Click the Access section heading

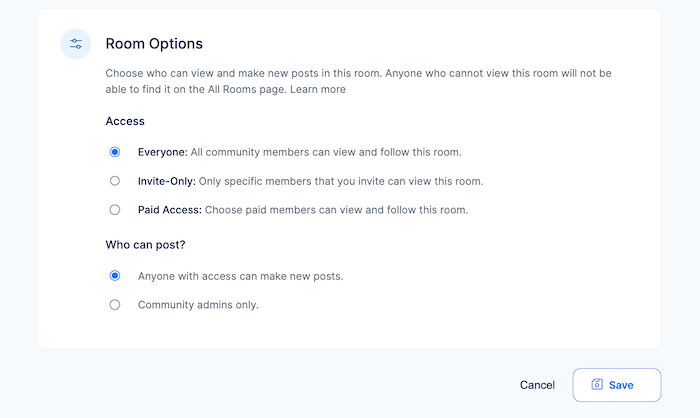click(x=125, y=121)
